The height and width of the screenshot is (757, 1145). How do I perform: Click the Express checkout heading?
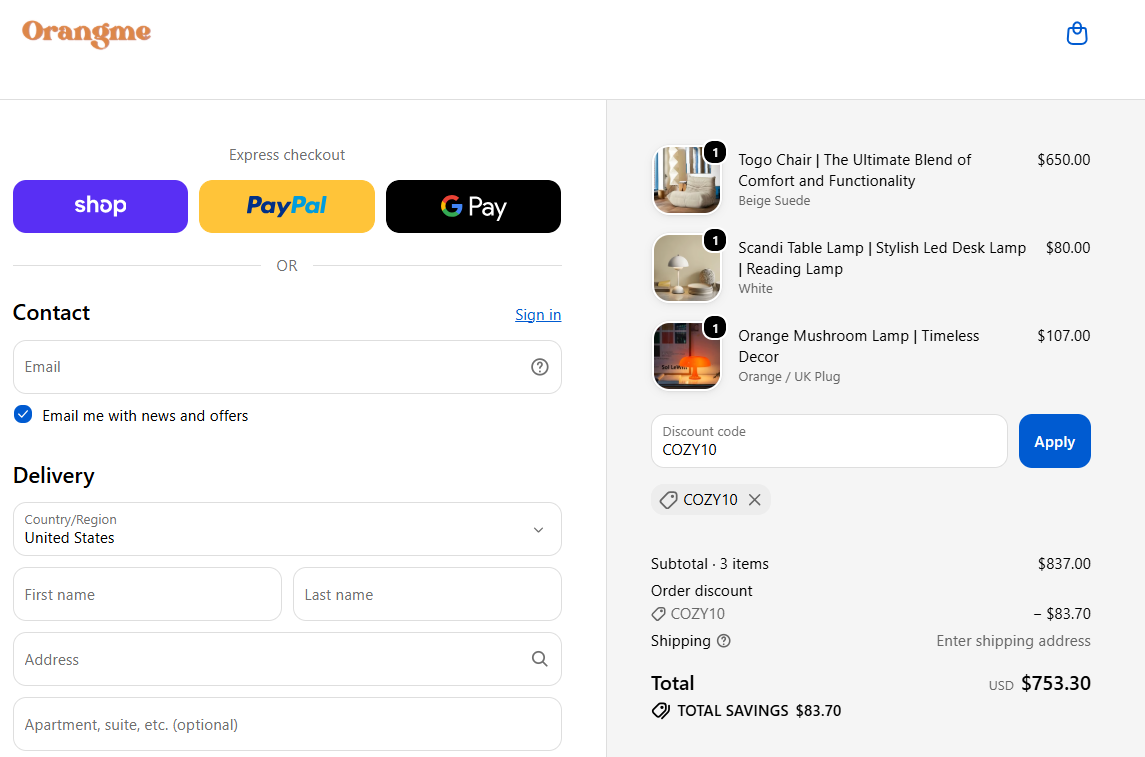click(x=287, y=155)
